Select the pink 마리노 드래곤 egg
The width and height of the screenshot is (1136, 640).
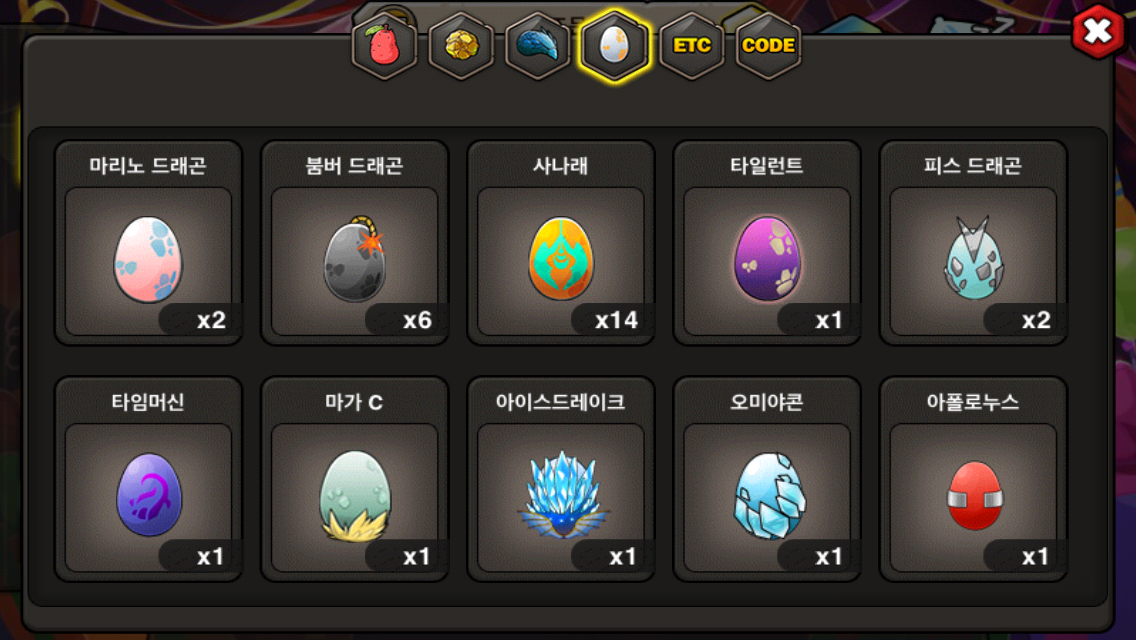148,259
